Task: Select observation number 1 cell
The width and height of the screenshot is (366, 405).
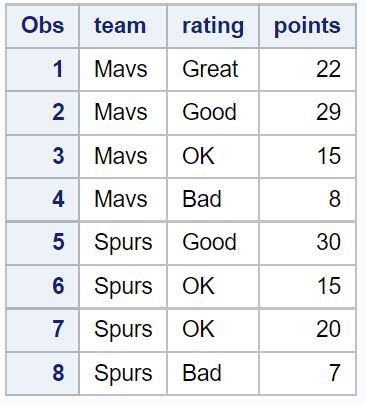Action: pyautogui.click(x=42, y=69)
